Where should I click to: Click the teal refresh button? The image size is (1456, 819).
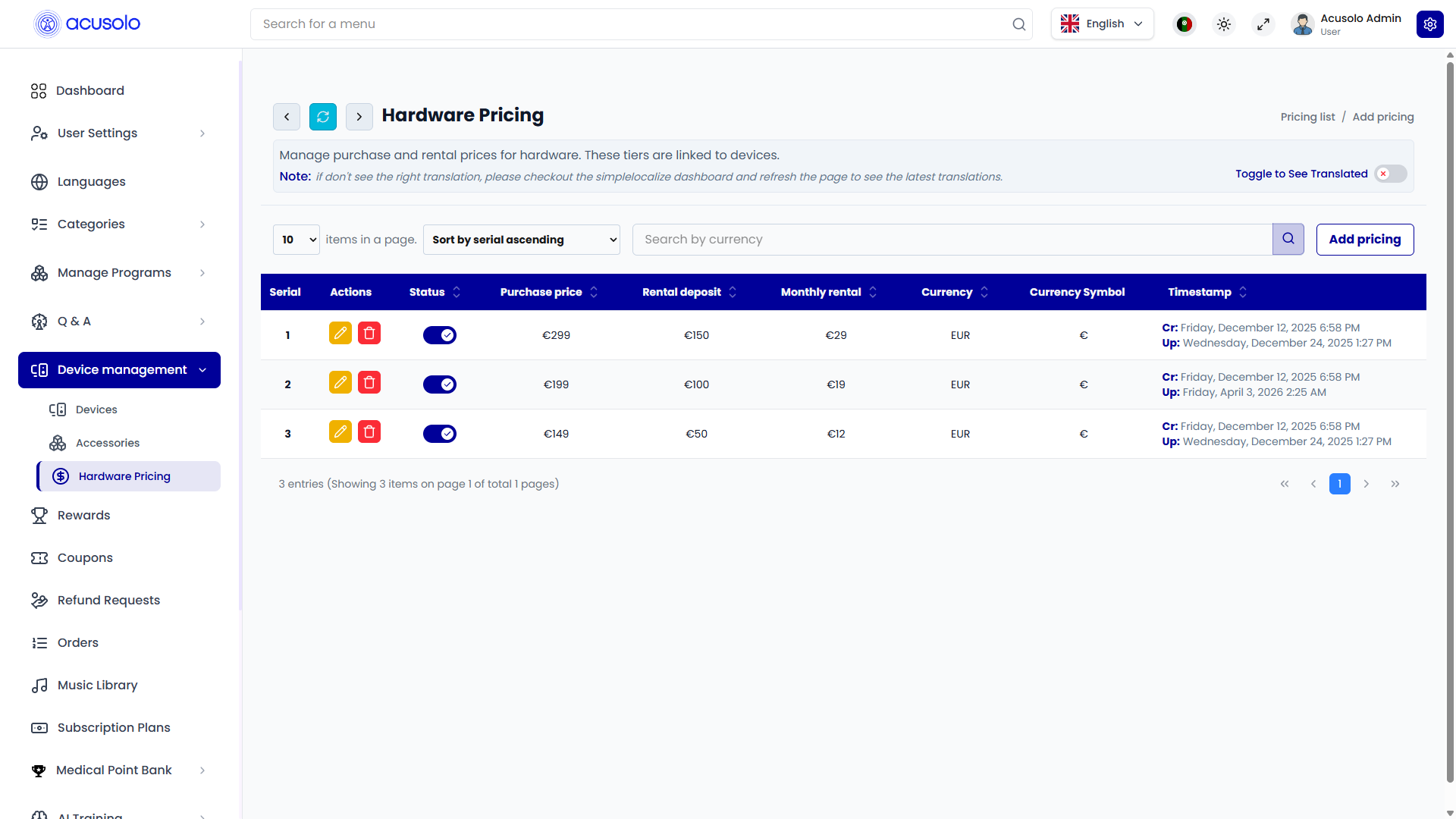323,117
